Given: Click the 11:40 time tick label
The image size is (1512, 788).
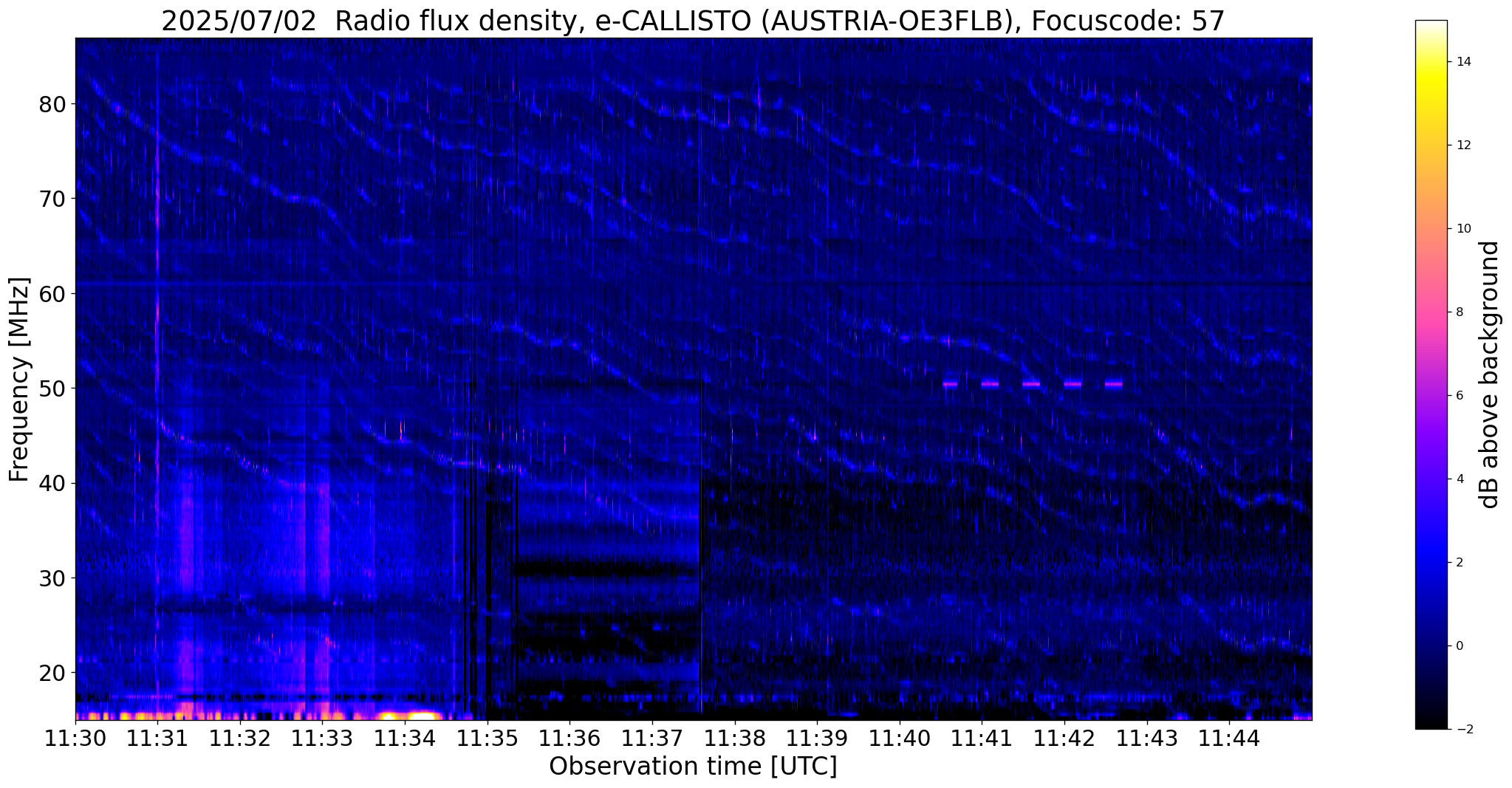Looking at the screenshot, I should [x=900, y=738].
